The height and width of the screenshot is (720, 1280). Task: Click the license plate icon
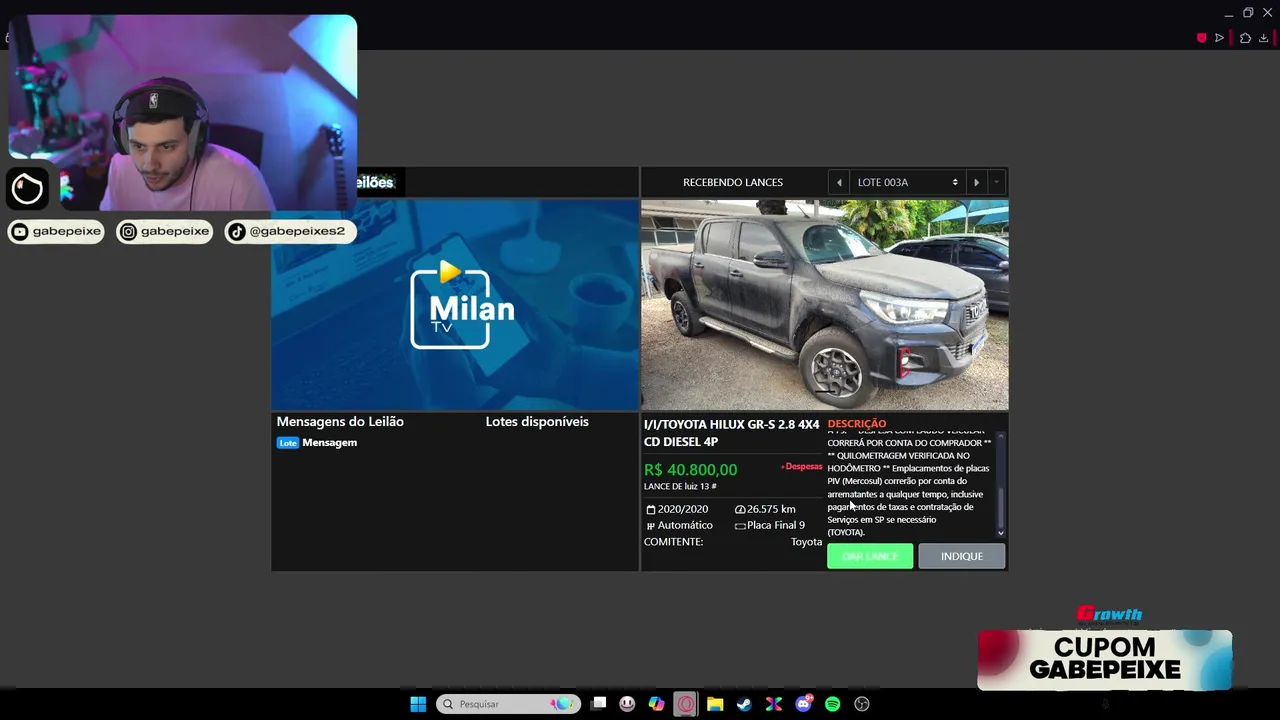(x=740, y=526)
